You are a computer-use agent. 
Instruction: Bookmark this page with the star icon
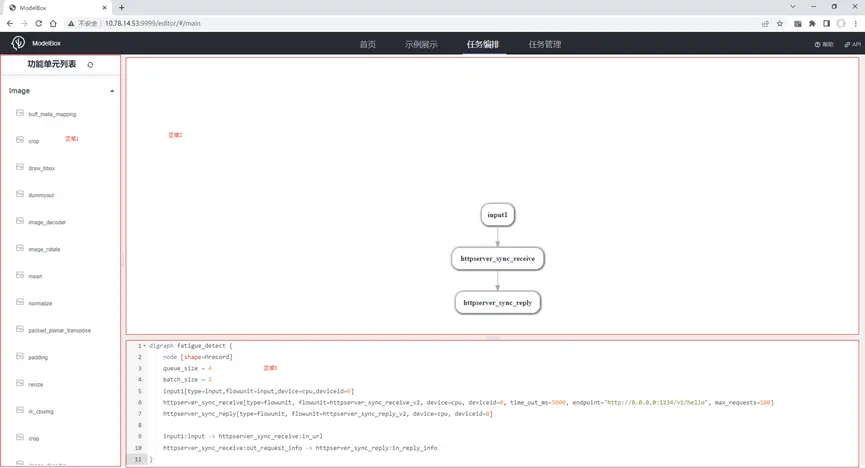(x=780, y=23)
